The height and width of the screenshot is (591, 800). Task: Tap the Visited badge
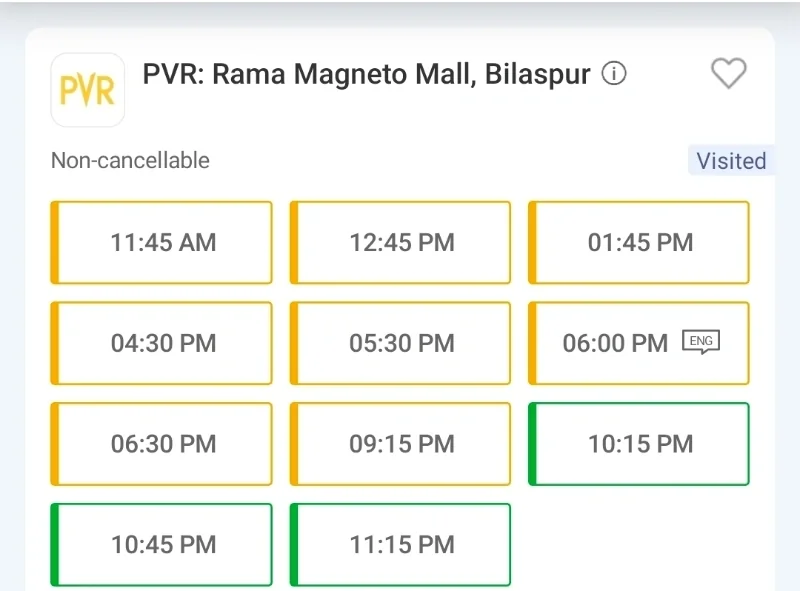tap(731, 161)
